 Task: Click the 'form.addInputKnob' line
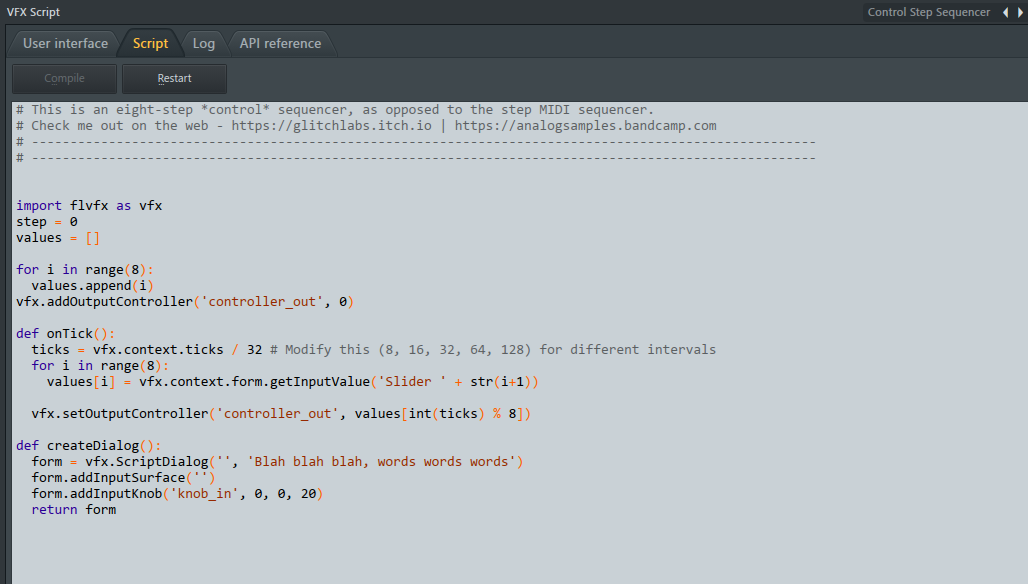(177, 494)
